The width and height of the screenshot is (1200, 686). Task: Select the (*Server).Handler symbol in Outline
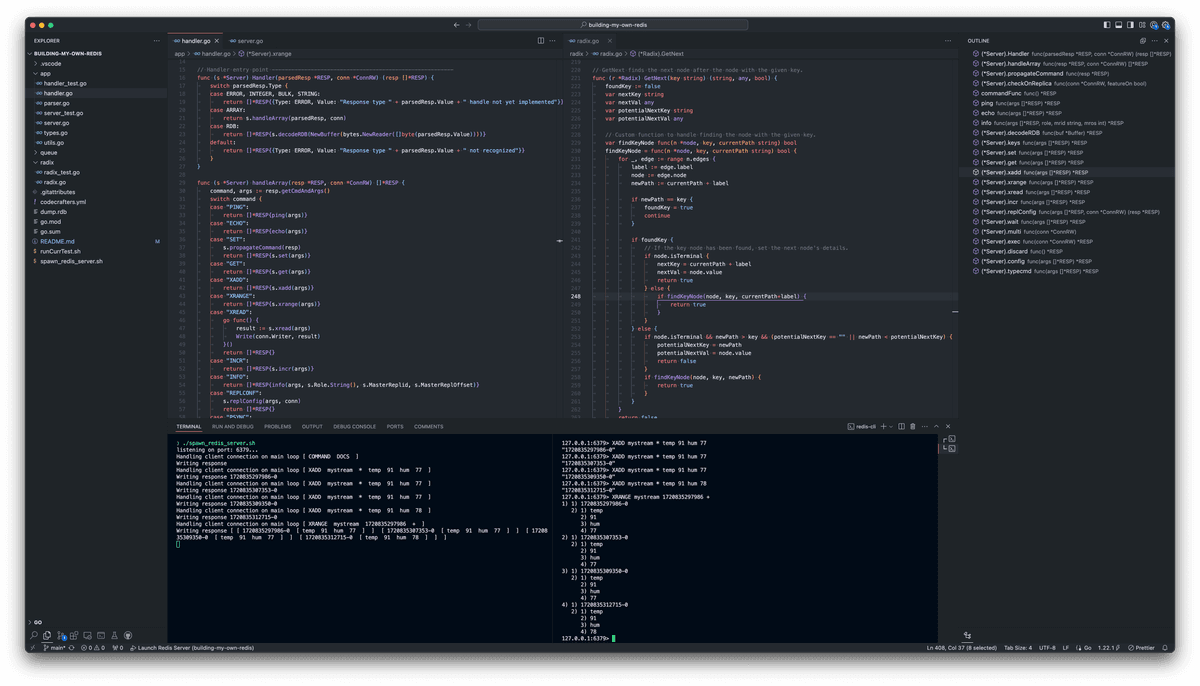(1072, 54)
